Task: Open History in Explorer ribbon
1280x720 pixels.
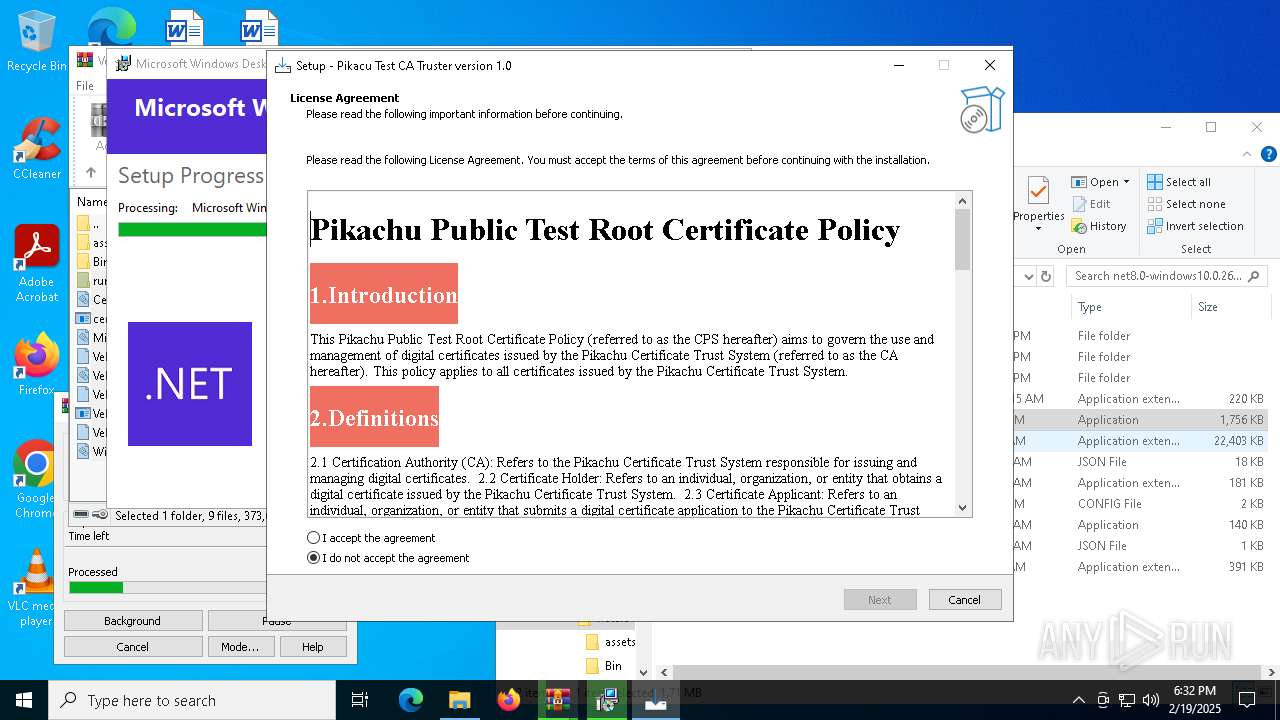Action: (x=1099, y=226)
